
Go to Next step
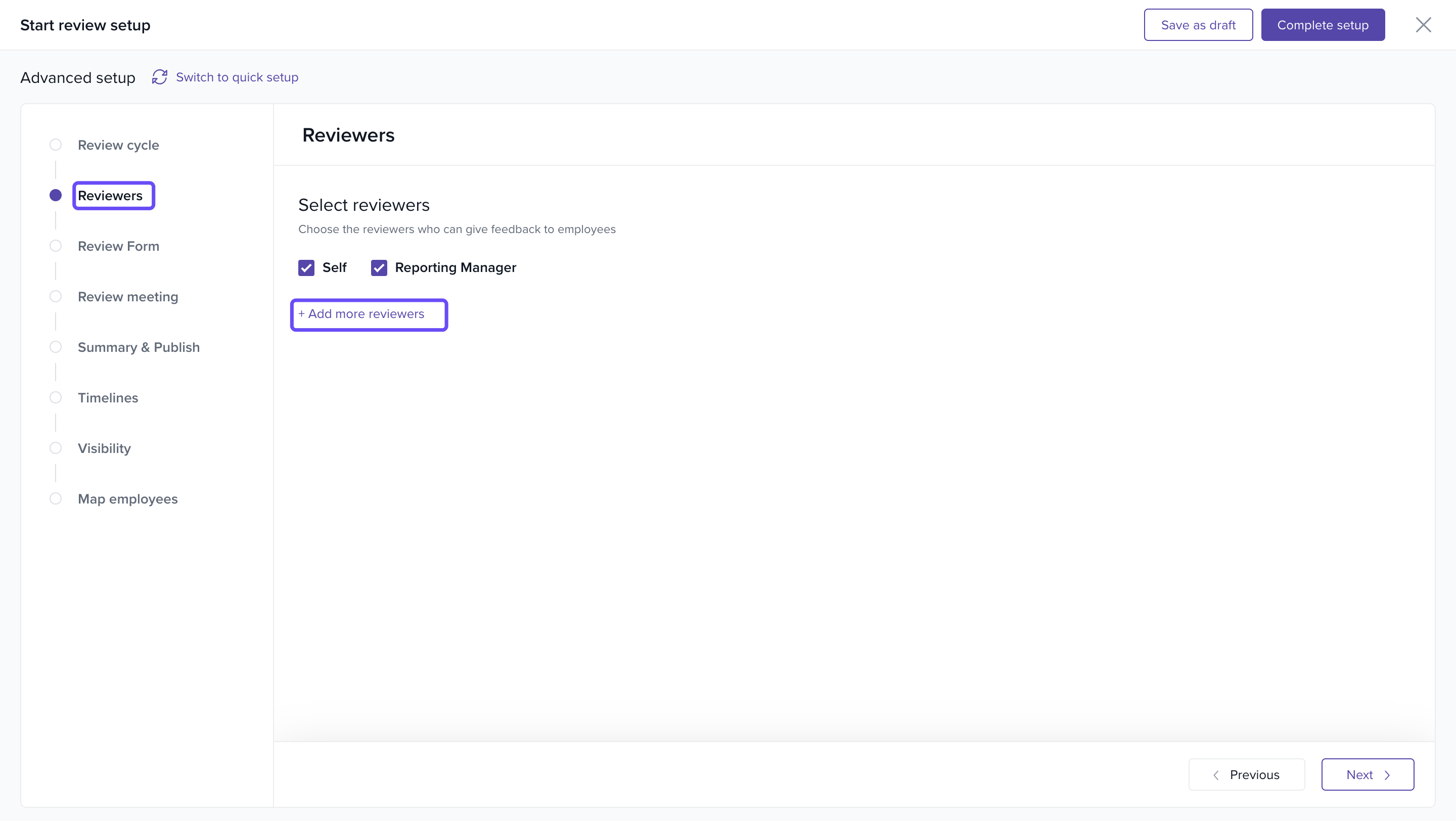pos(1367,774)
